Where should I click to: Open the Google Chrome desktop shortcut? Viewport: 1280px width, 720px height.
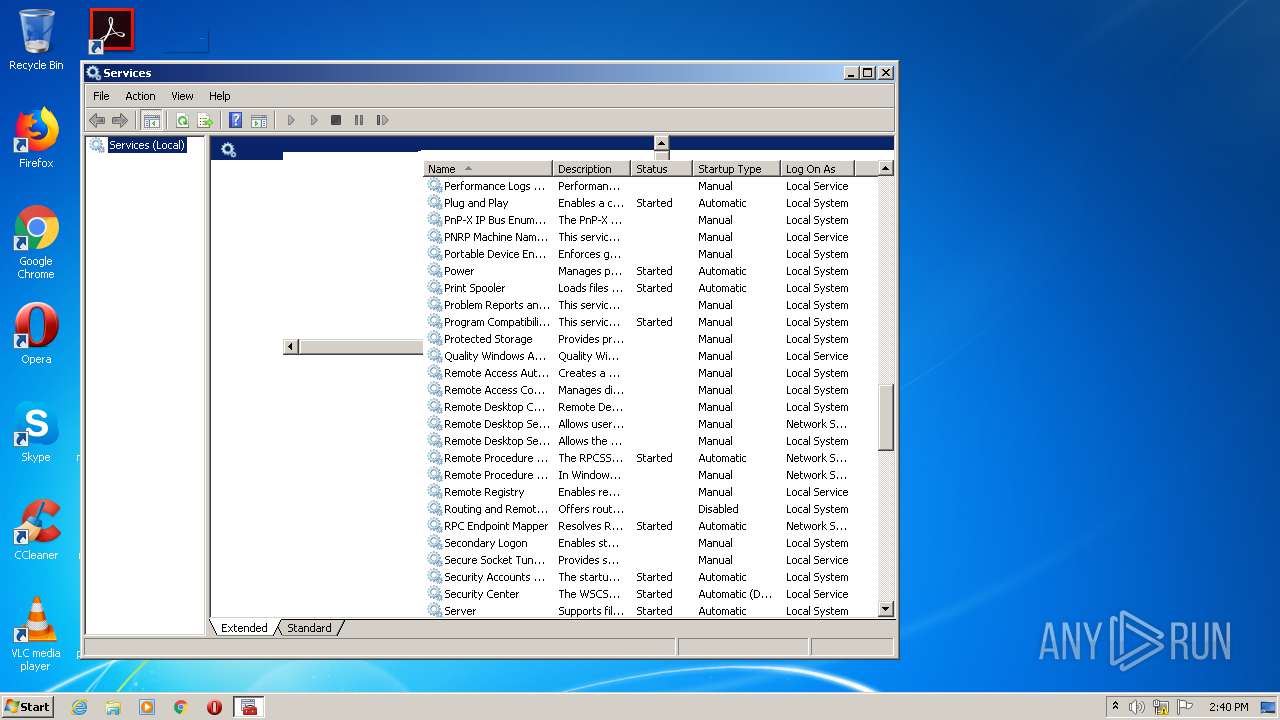click(x=36, y=242)
